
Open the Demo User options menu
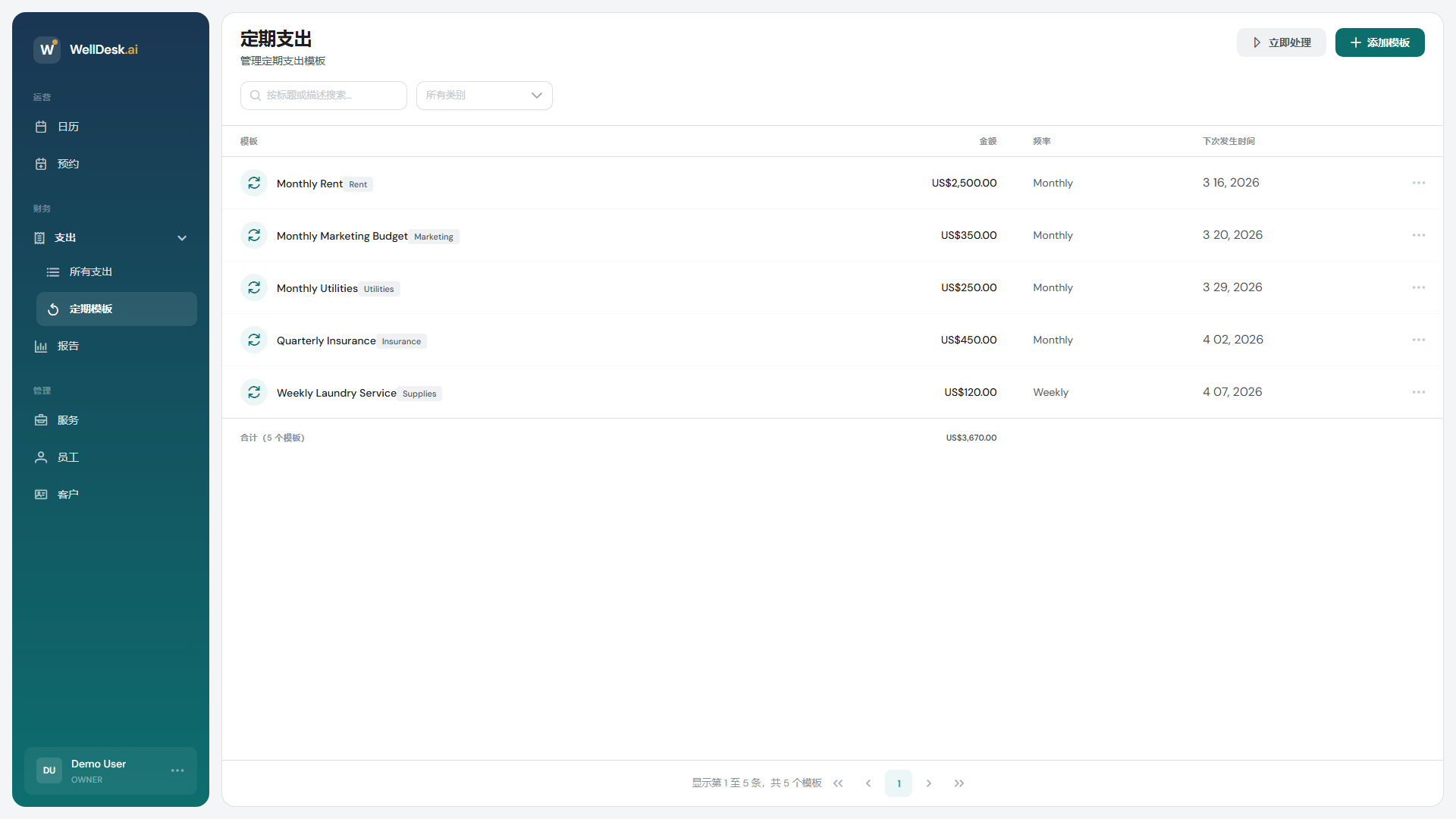[177, 770]
